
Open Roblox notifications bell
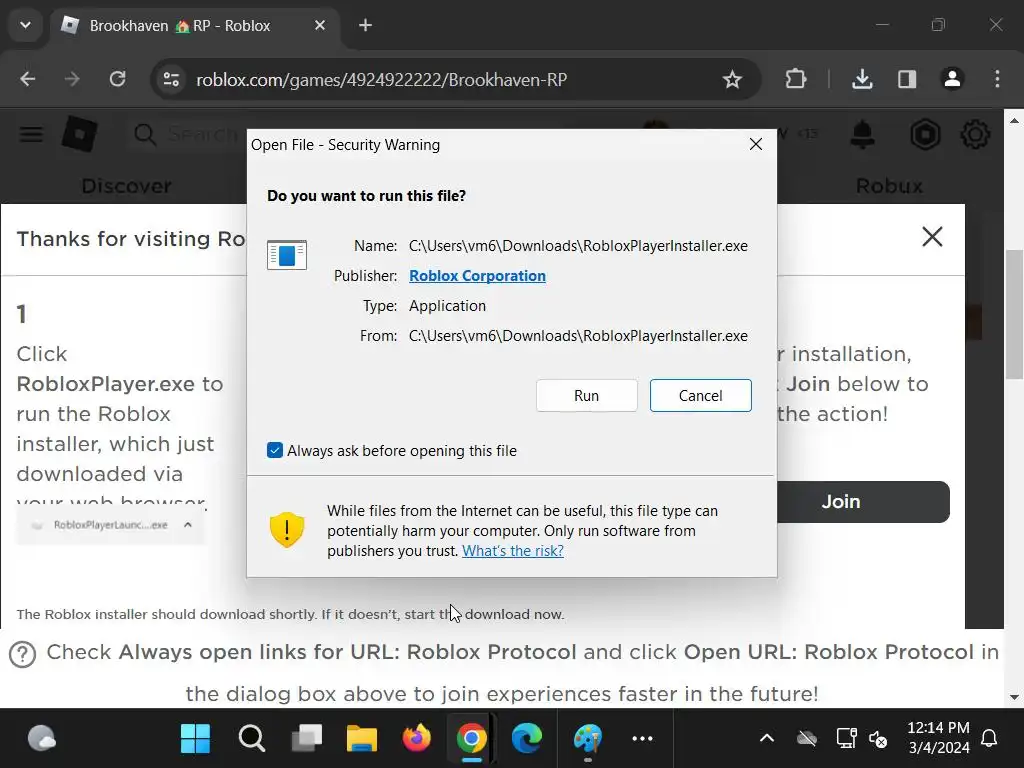(x=863, y=135)
